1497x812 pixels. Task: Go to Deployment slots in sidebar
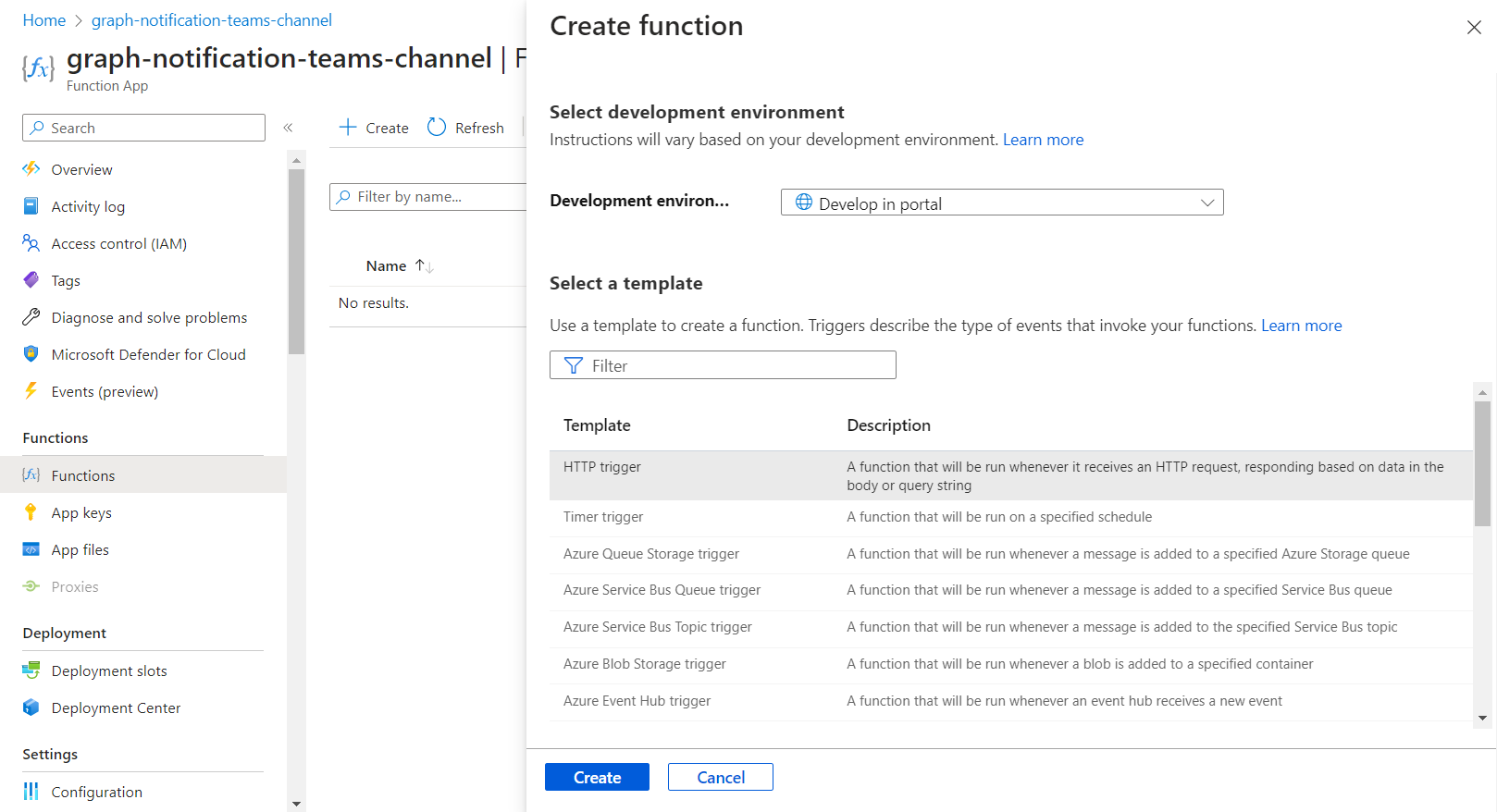pyautogui.click(x=109, y=671)
